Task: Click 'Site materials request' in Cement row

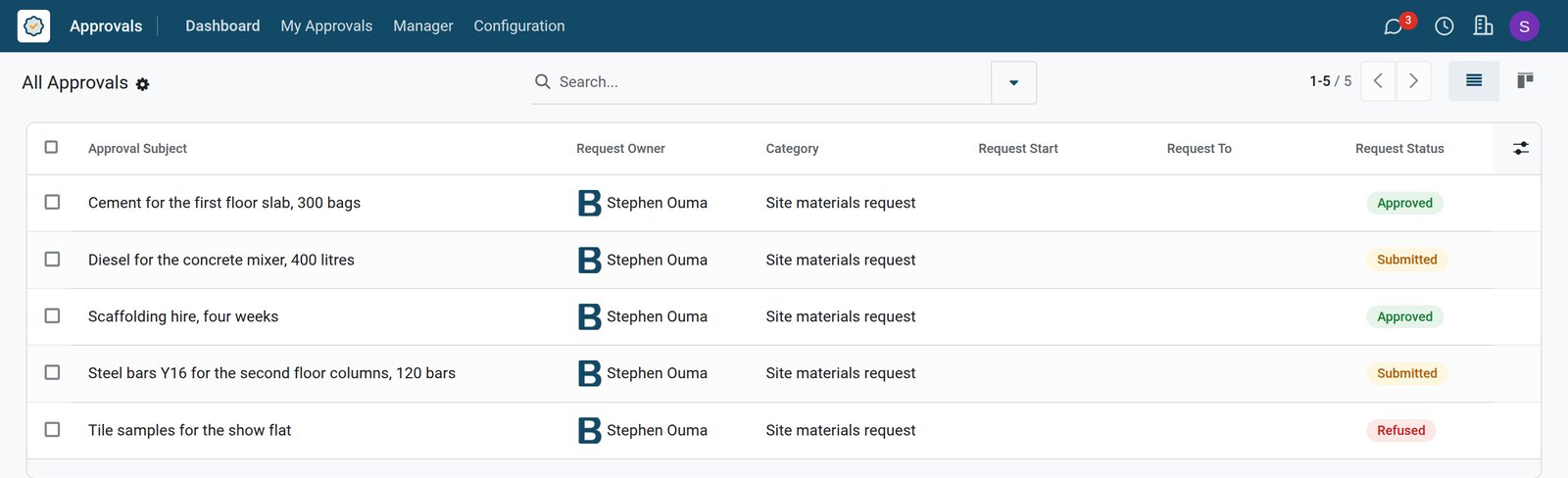Action: pyautogui.click(x=841, y=203)
